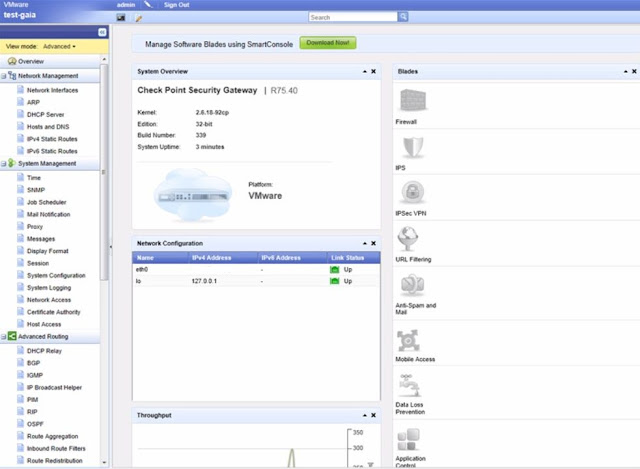Open the Firewall blade icon

(x=413, y=100)
